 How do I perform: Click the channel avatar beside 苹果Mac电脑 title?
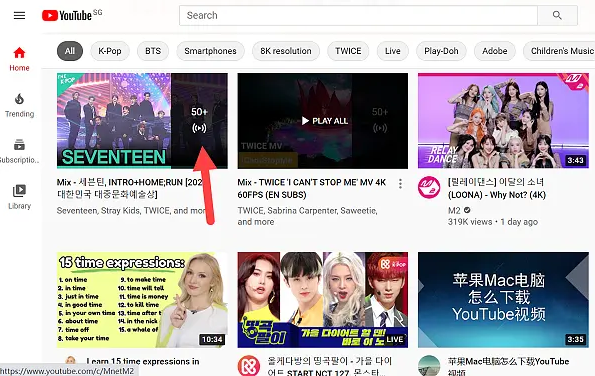(x=429, y=366)
